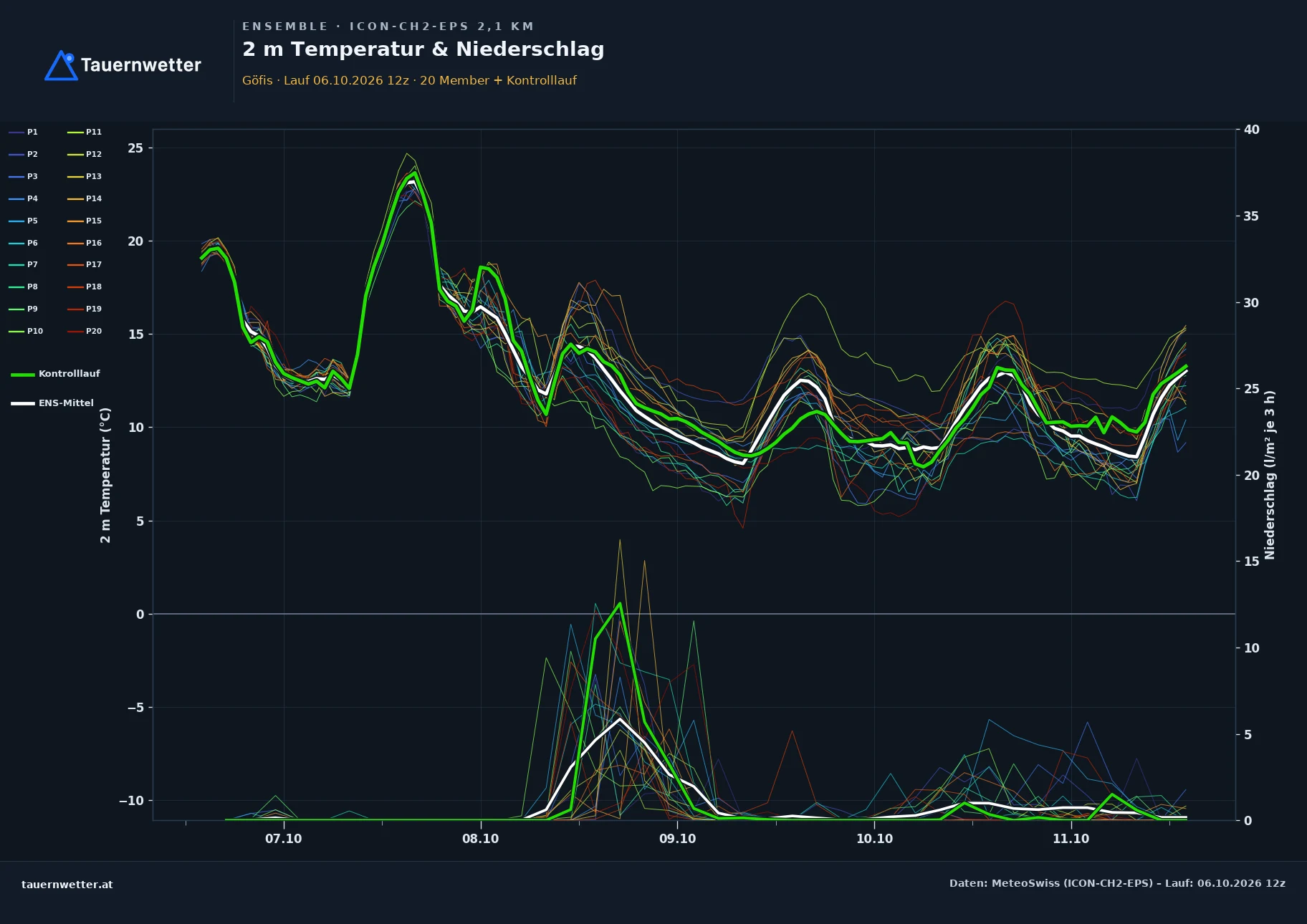Select the P9 legend entry
This screenshot has width=1307, height=924.
point(23,309)
